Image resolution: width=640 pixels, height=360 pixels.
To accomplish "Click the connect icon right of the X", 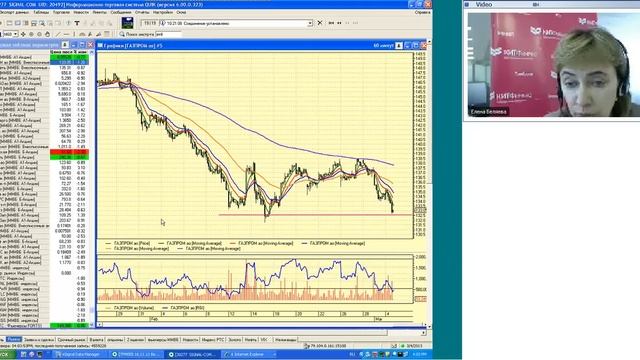I will [x=331, y=23].
